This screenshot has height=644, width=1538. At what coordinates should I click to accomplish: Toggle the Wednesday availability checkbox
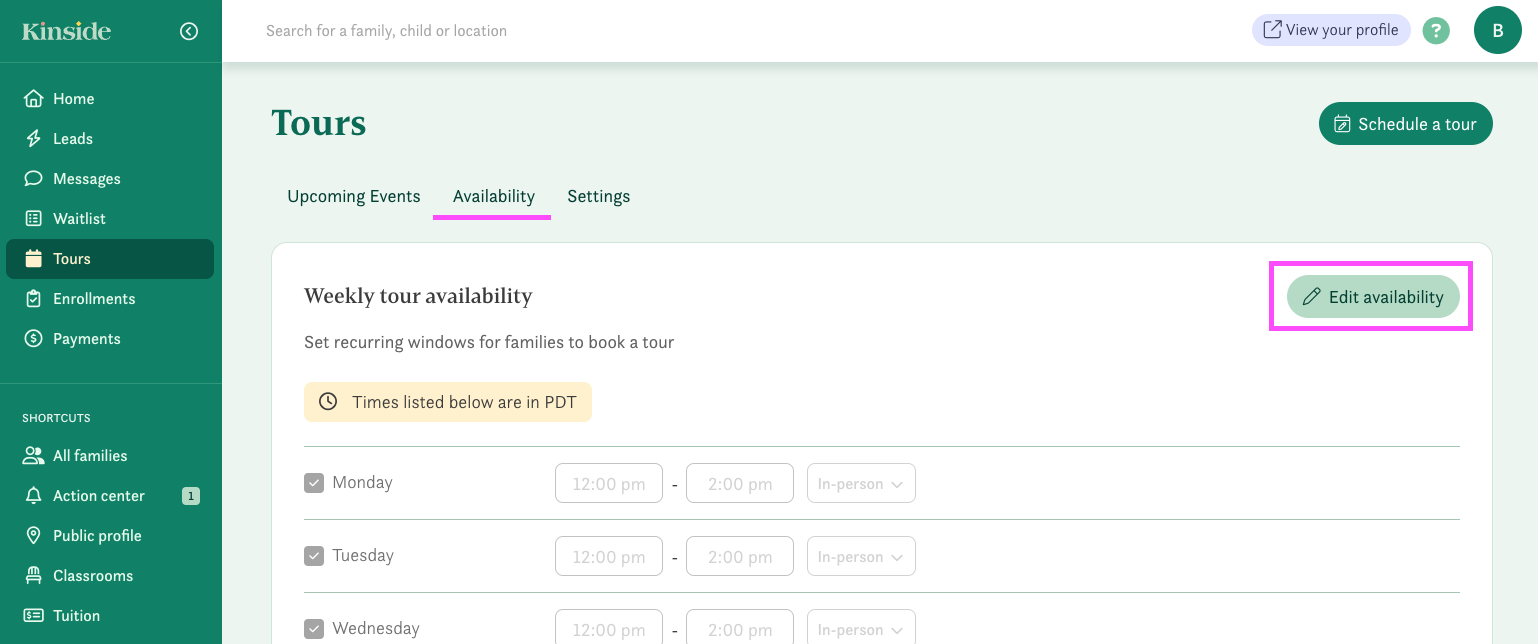click(x=314, y=629)
